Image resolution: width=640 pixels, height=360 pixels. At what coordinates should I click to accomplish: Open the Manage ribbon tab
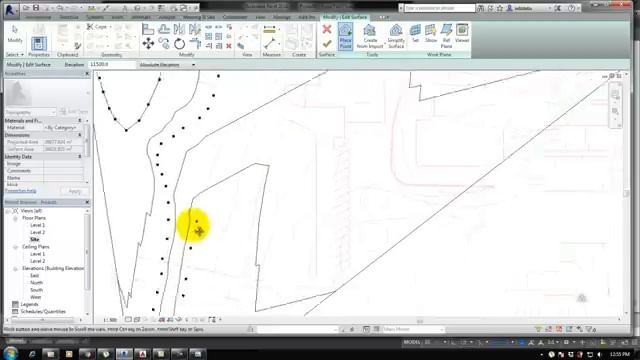tap(282, 18)
